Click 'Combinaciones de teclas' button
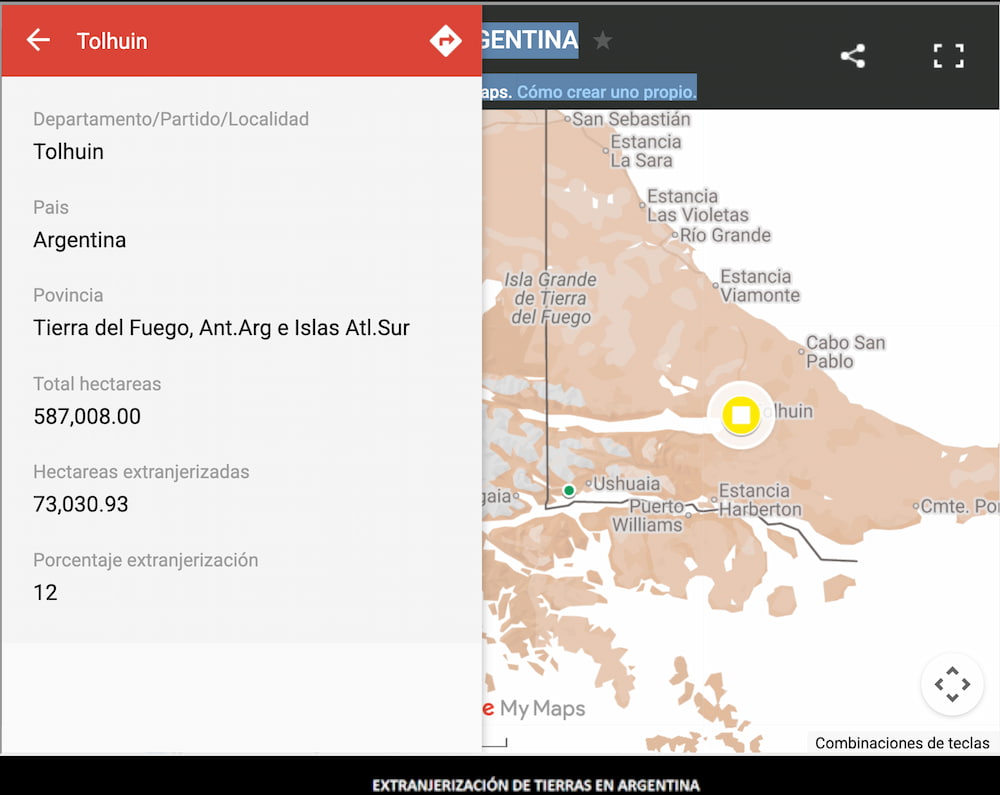The image size is (1000, 795). (902, 743)
